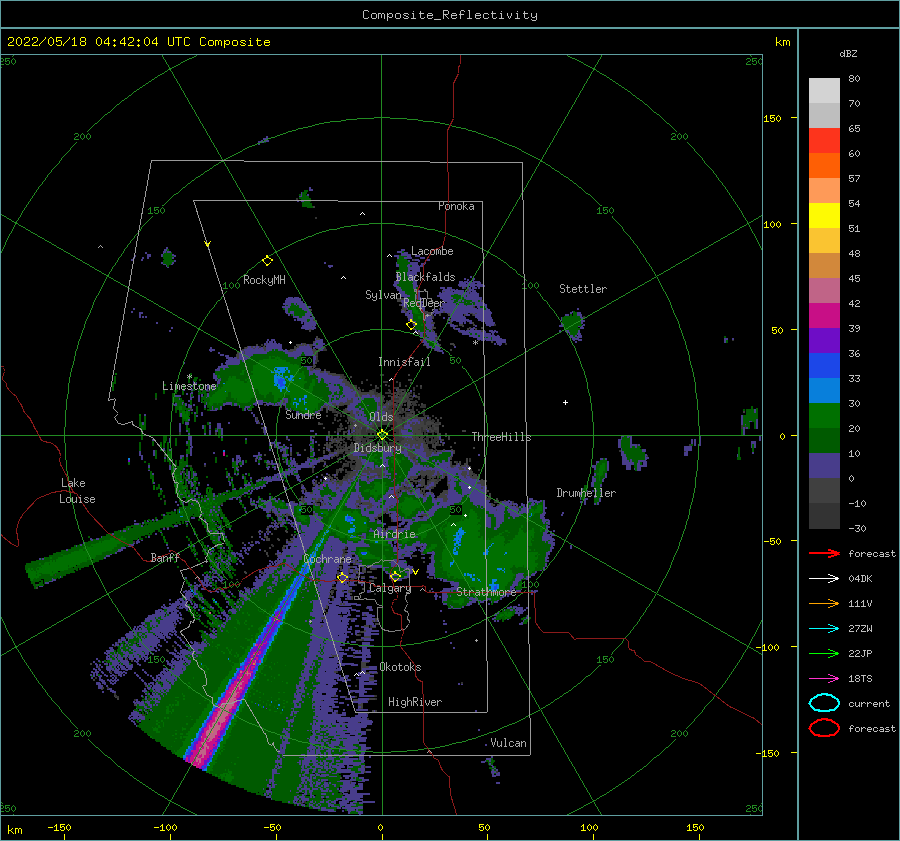Select the yellow 51-54 dBZ color swatch

point(824,216)
